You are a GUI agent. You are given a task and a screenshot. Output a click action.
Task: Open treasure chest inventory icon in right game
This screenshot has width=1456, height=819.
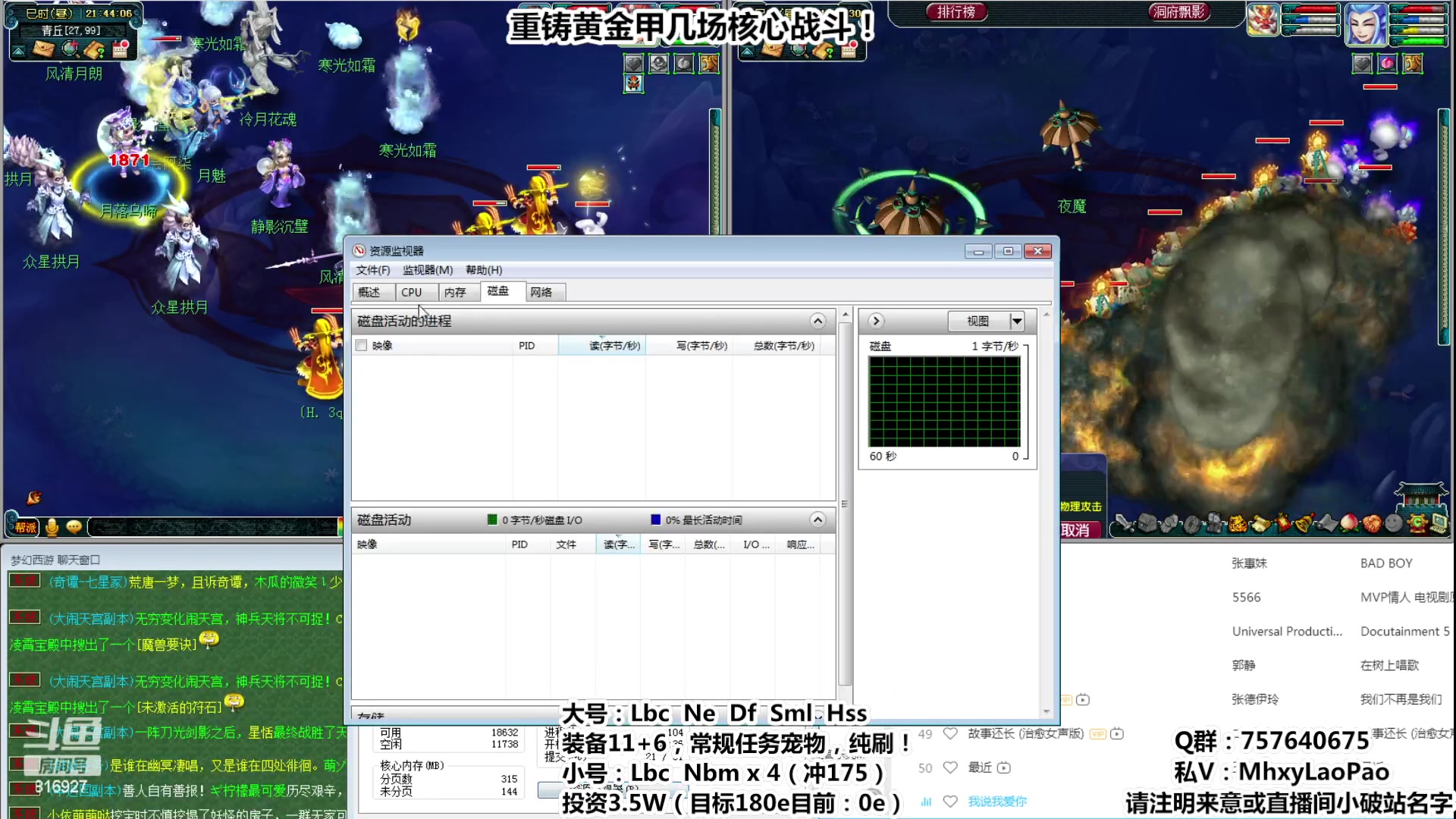point(1147,523)
